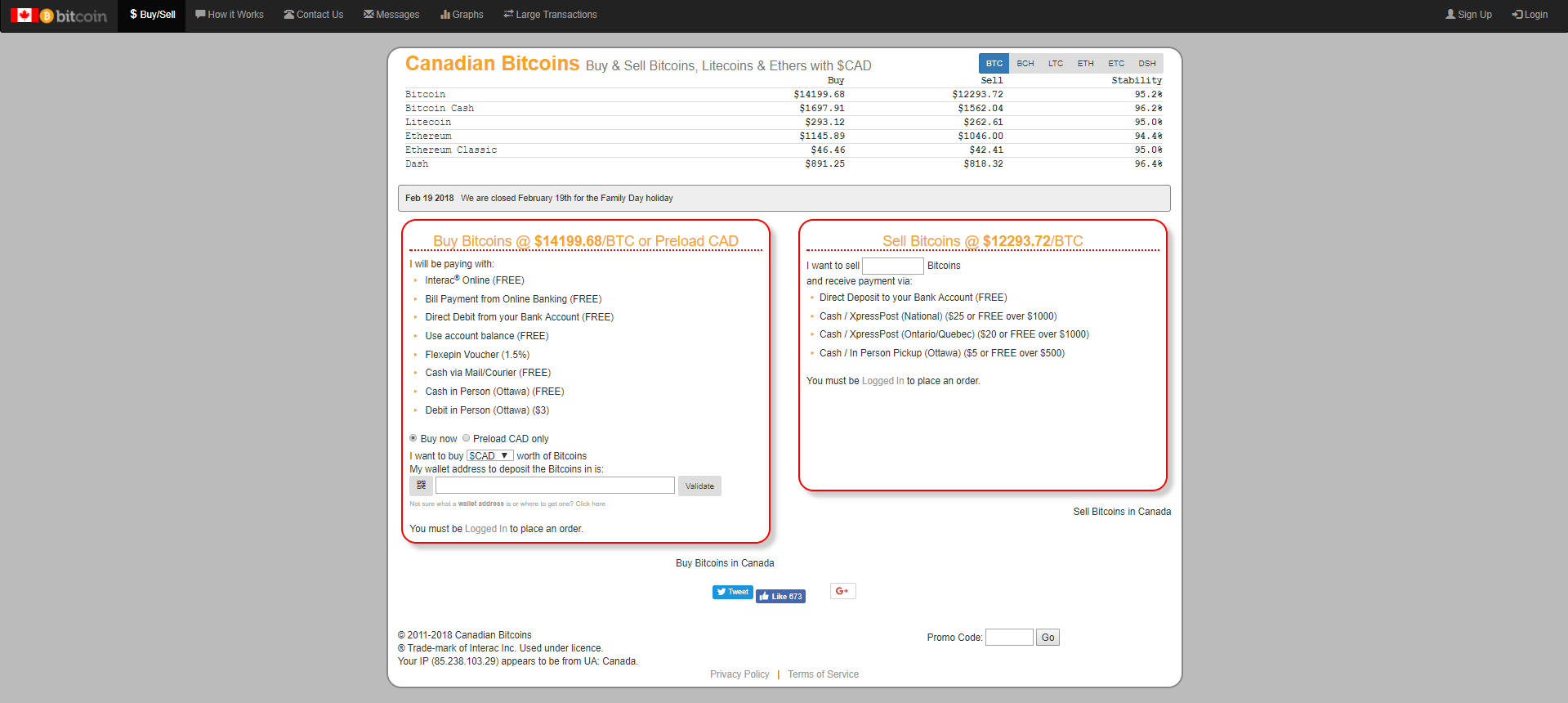Click the wallet address input field
Viewport: 1568px width, 703px height.
555,486
